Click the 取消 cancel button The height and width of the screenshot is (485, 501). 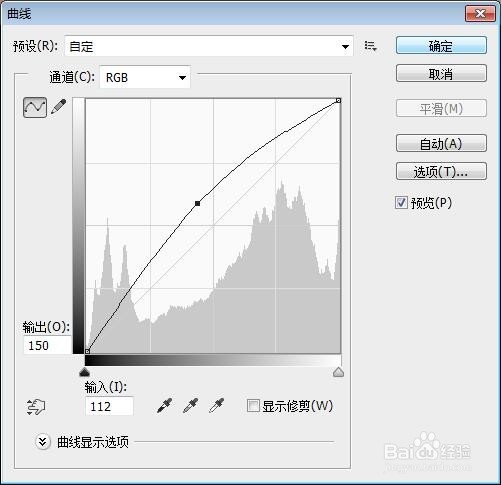point(441,73)
